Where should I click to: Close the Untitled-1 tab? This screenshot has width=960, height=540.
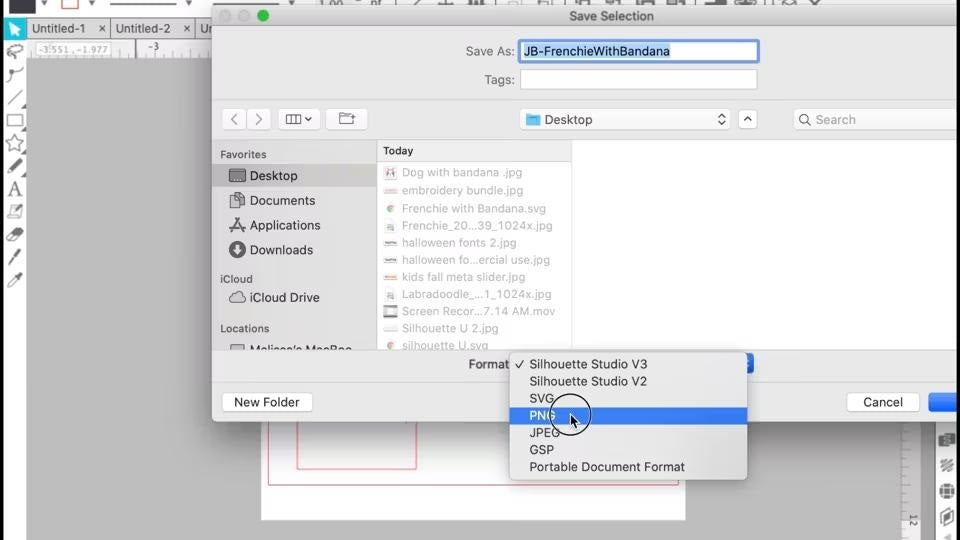click(x=102, y=29)
